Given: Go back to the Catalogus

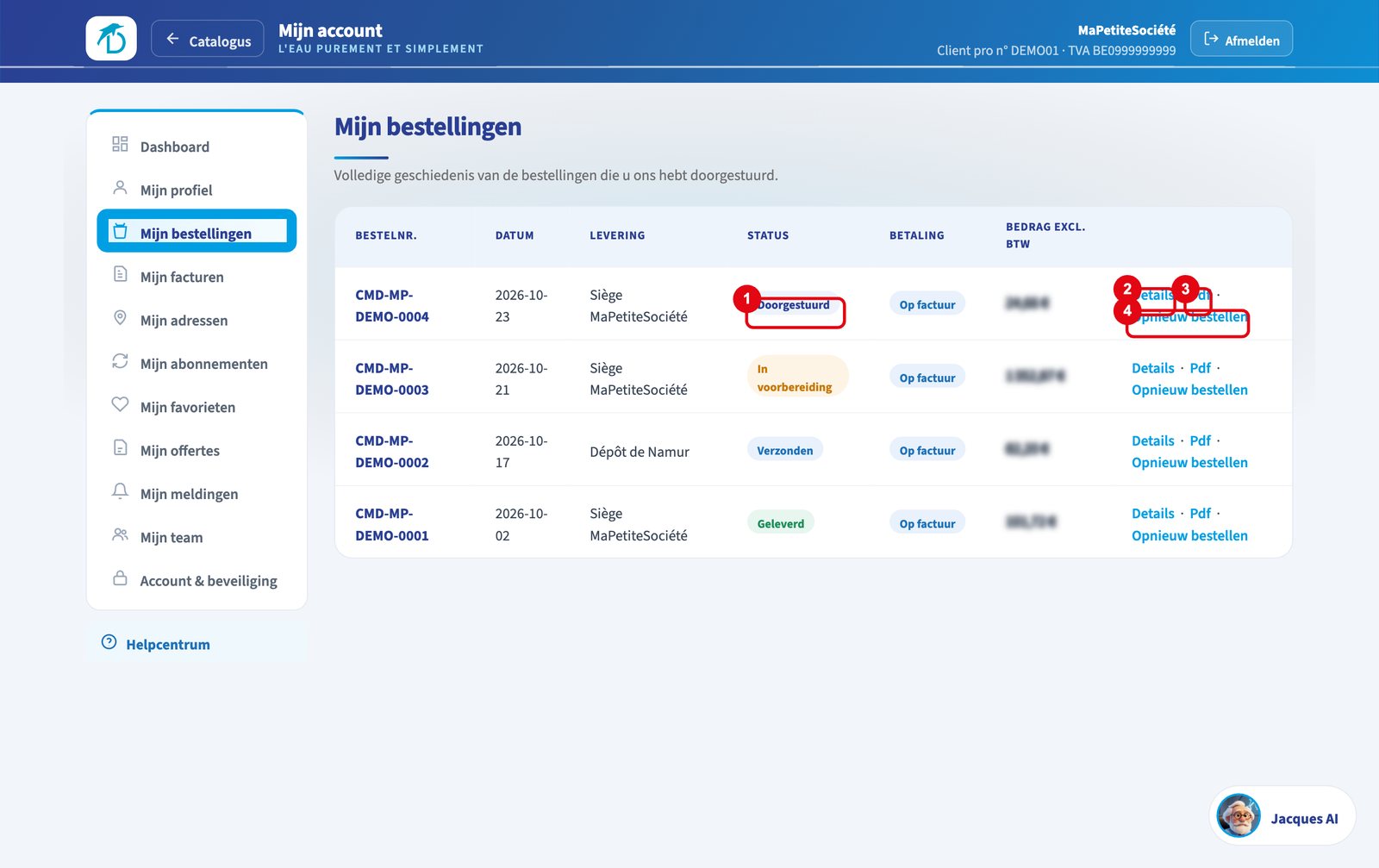Looking at the screenshot, I should coord(208,39).
